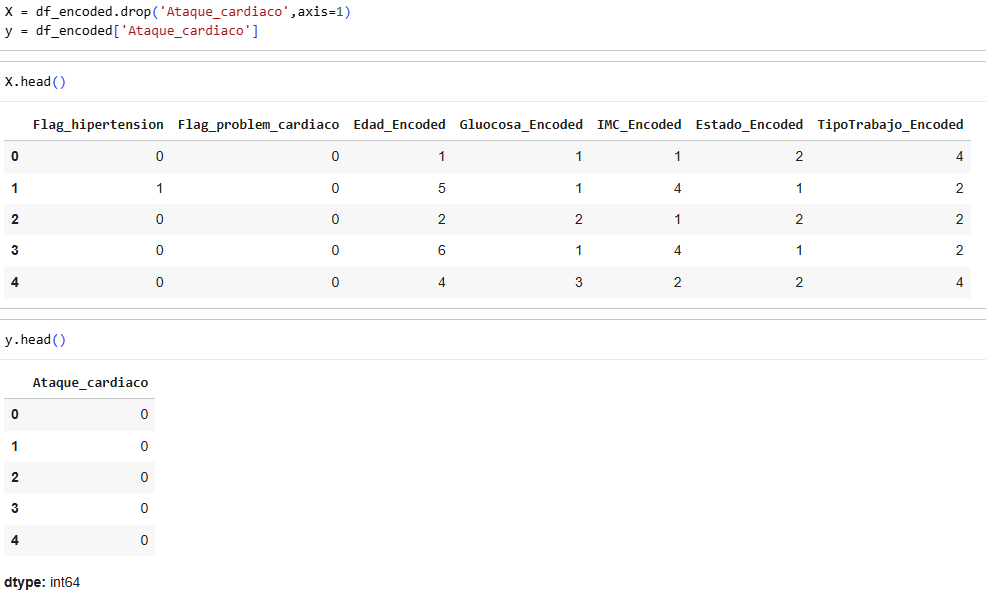Click Edad_Encoded value 6 in row 3
This screenshot has width=986, height=596.
tap(441, 250)
